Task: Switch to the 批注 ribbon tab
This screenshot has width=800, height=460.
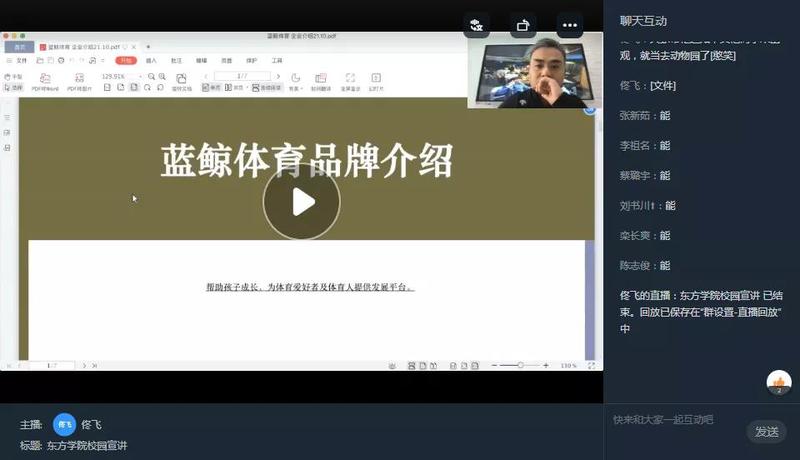Action: [x=176, y=60]
